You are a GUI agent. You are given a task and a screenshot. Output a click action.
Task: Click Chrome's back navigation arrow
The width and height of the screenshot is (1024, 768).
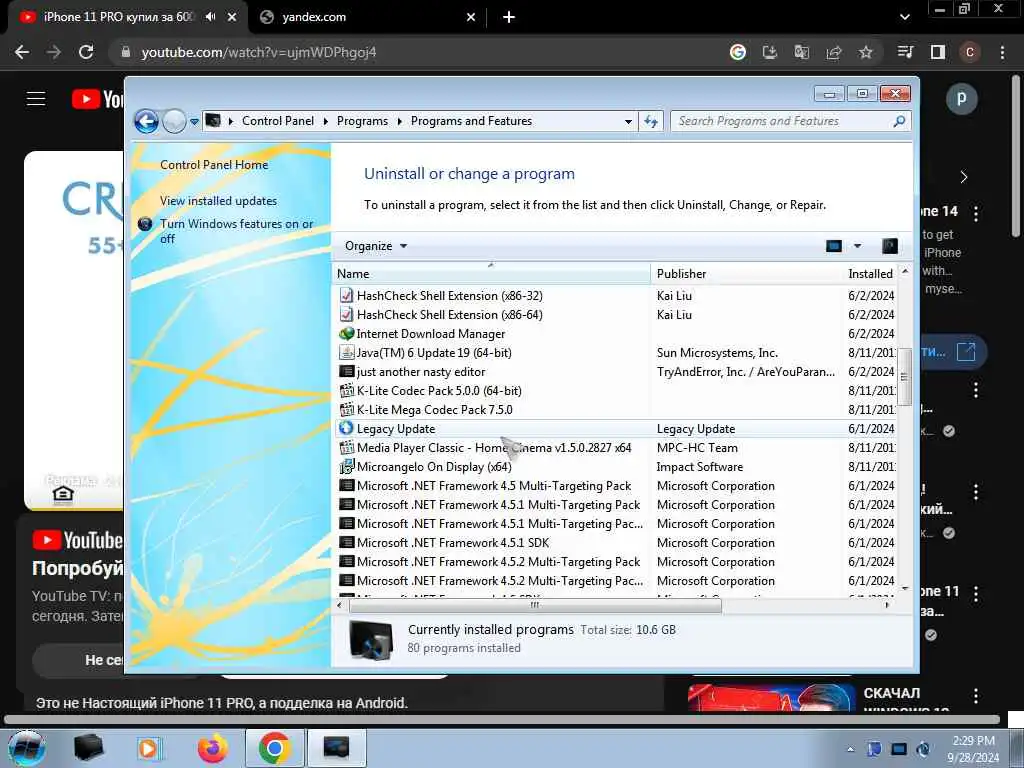tap(22, 52)
